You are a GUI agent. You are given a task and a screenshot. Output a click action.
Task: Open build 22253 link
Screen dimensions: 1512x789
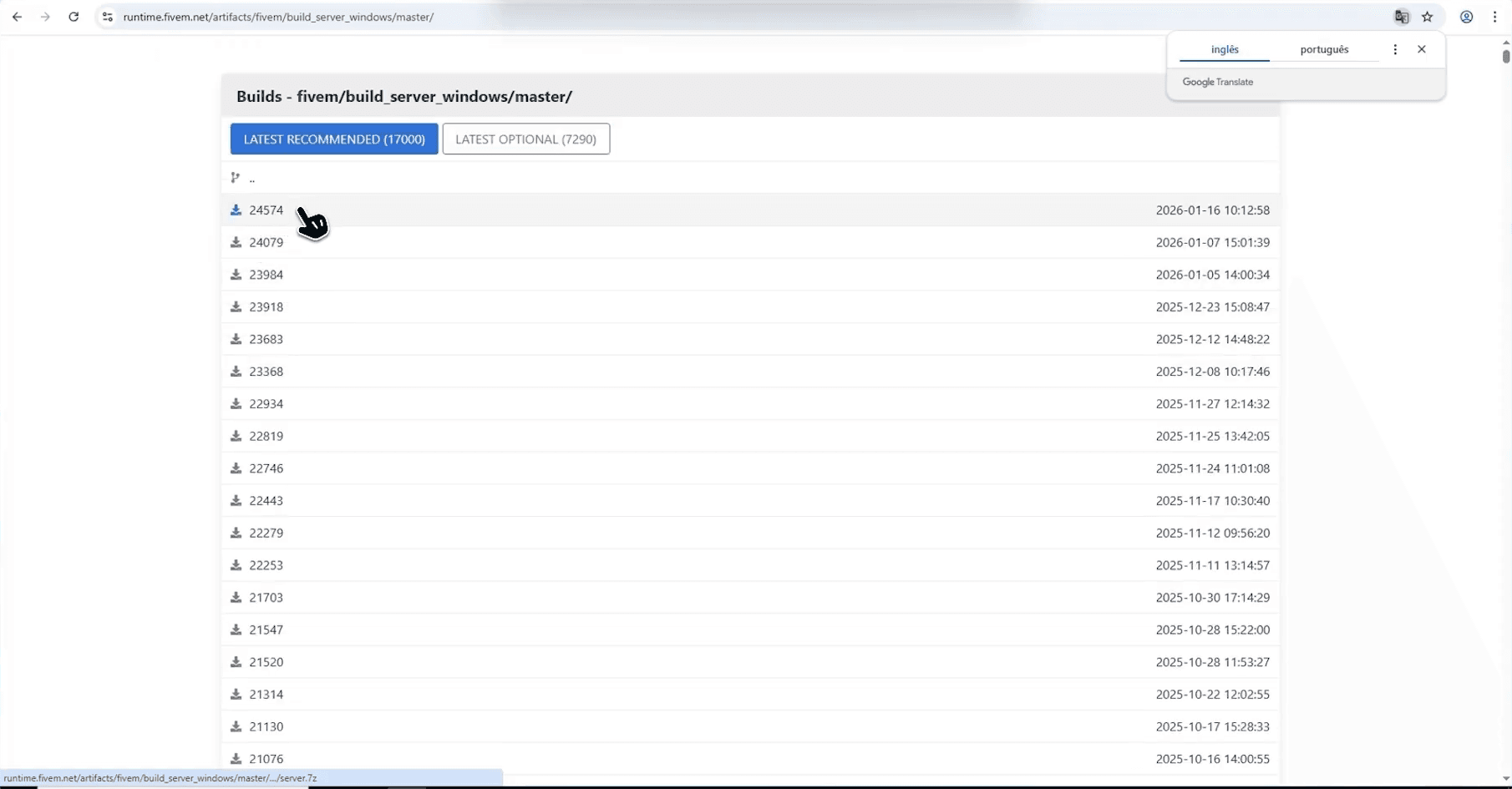pyautogui.click(x=266, y=565)
